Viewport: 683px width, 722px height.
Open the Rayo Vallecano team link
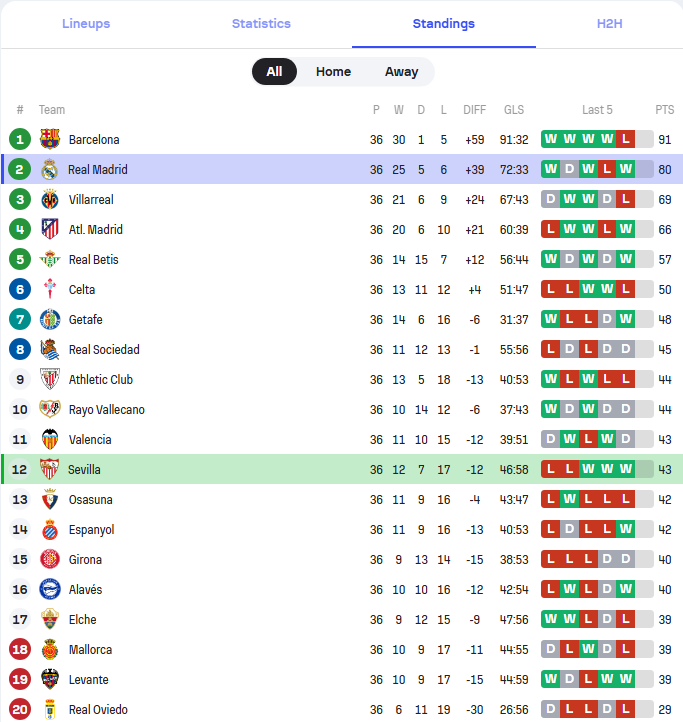(x=106, y=409)
